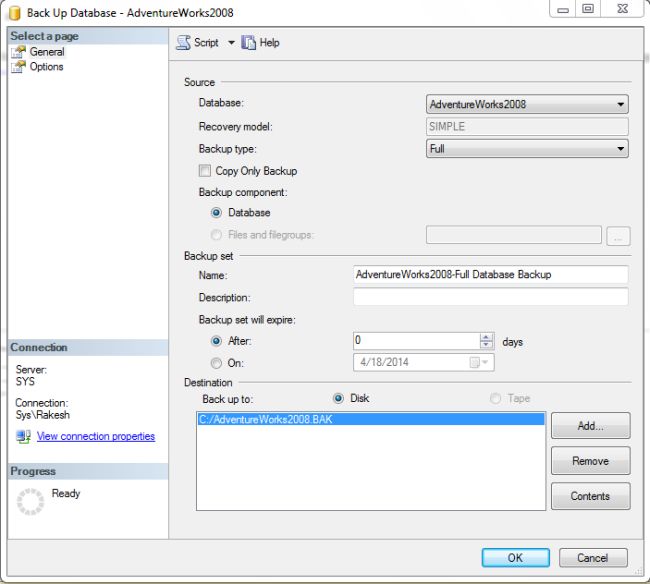Choose Tape as backup destination
The height and width of the screenshot is (584, 650).
(495, 399)
